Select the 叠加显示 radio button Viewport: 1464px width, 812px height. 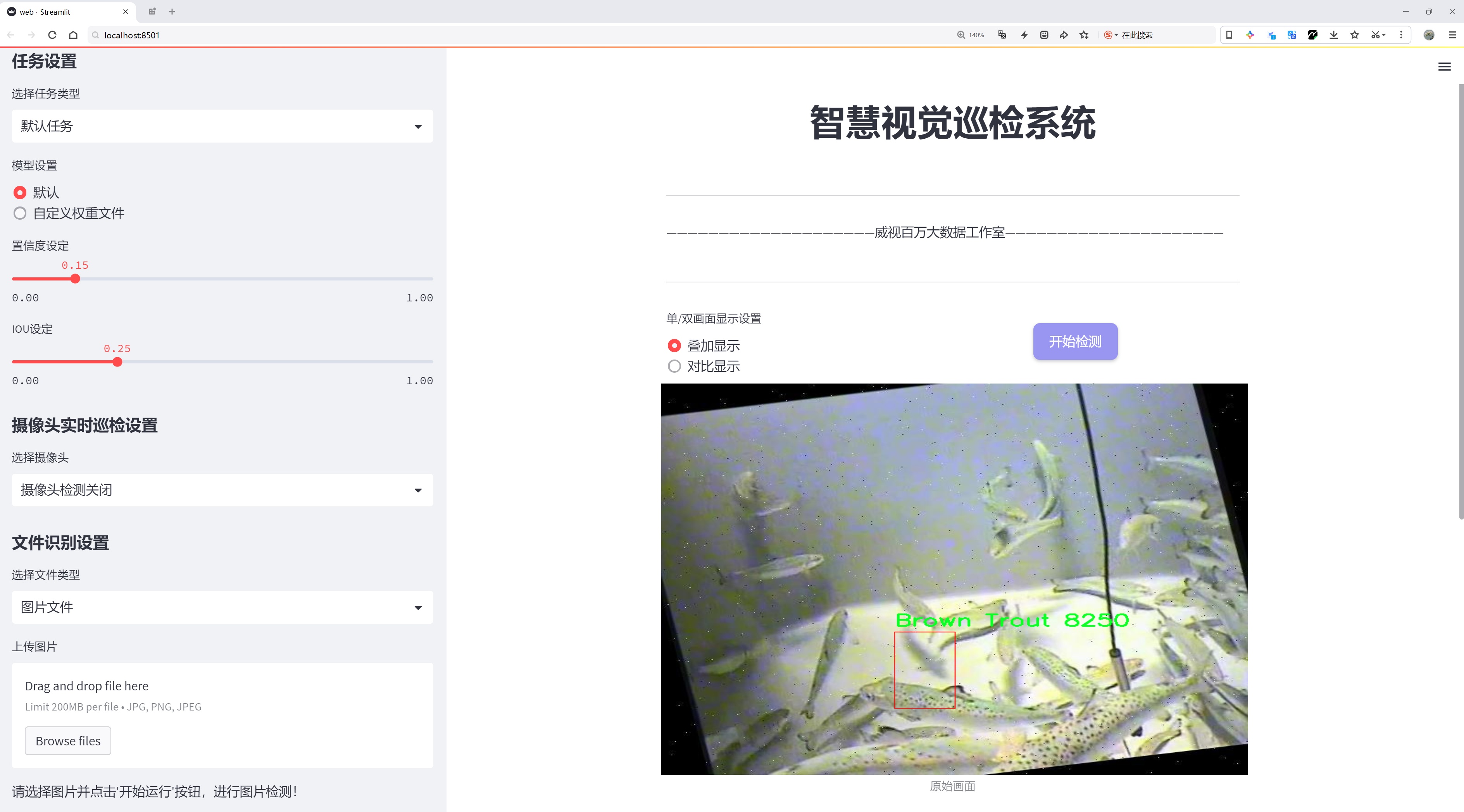[674, 346]
